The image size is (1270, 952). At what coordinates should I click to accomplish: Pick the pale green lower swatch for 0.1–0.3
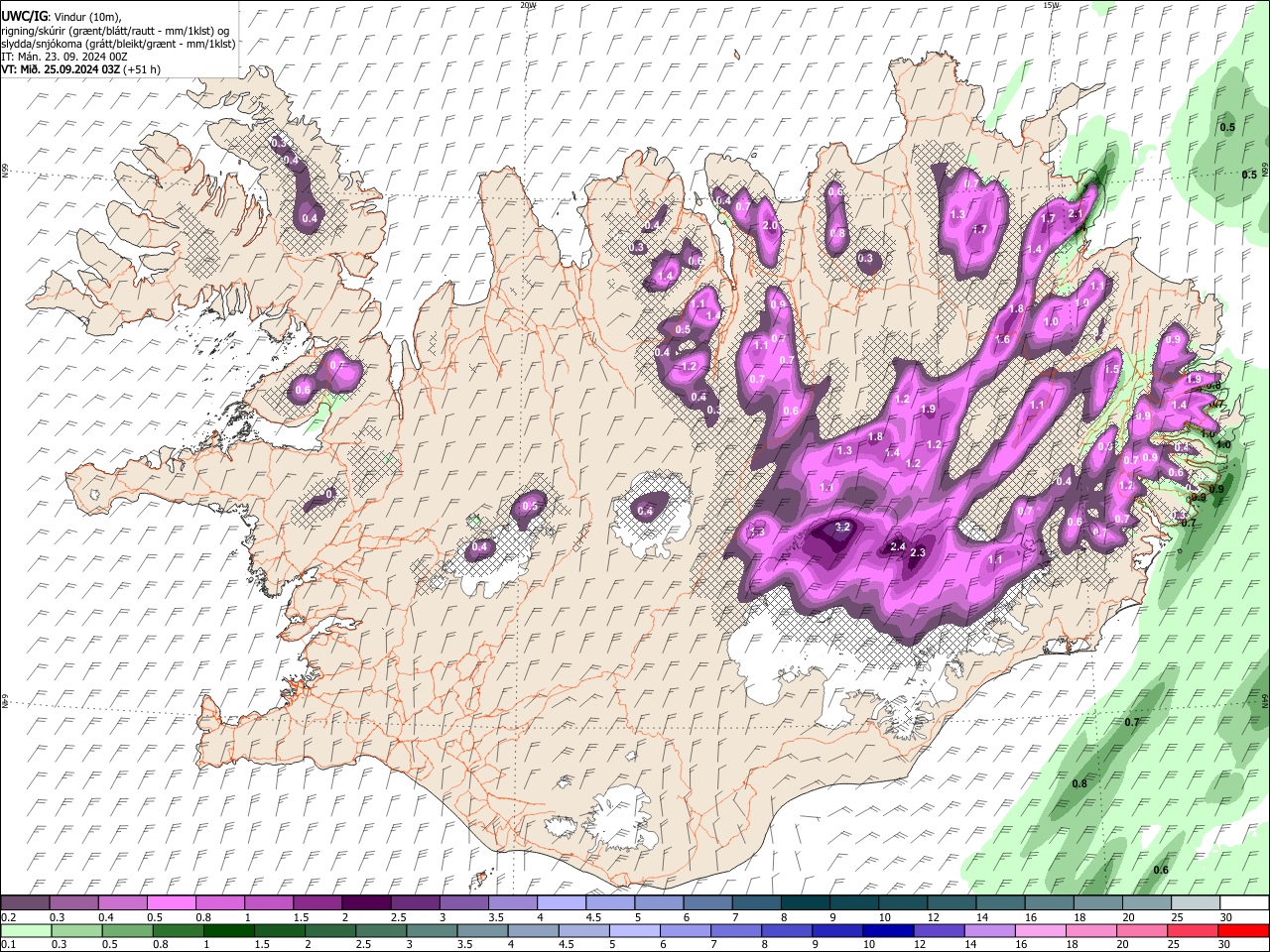click(25, 931)
